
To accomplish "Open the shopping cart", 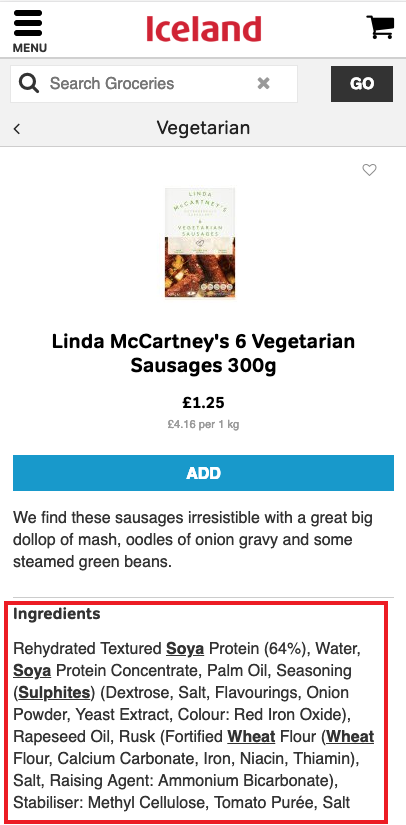I will [380, 26].
